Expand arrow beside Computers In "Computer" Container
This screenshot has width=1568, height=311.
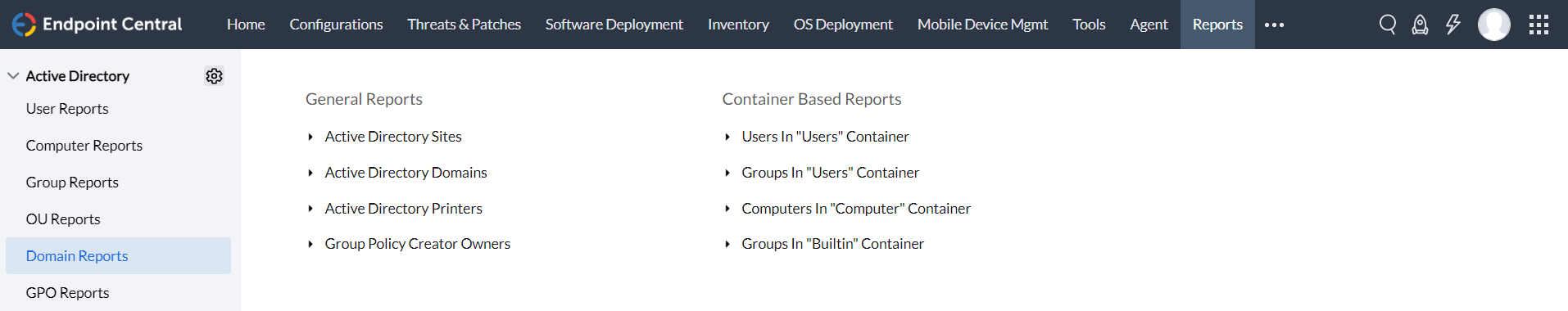[x=727, y=209]
